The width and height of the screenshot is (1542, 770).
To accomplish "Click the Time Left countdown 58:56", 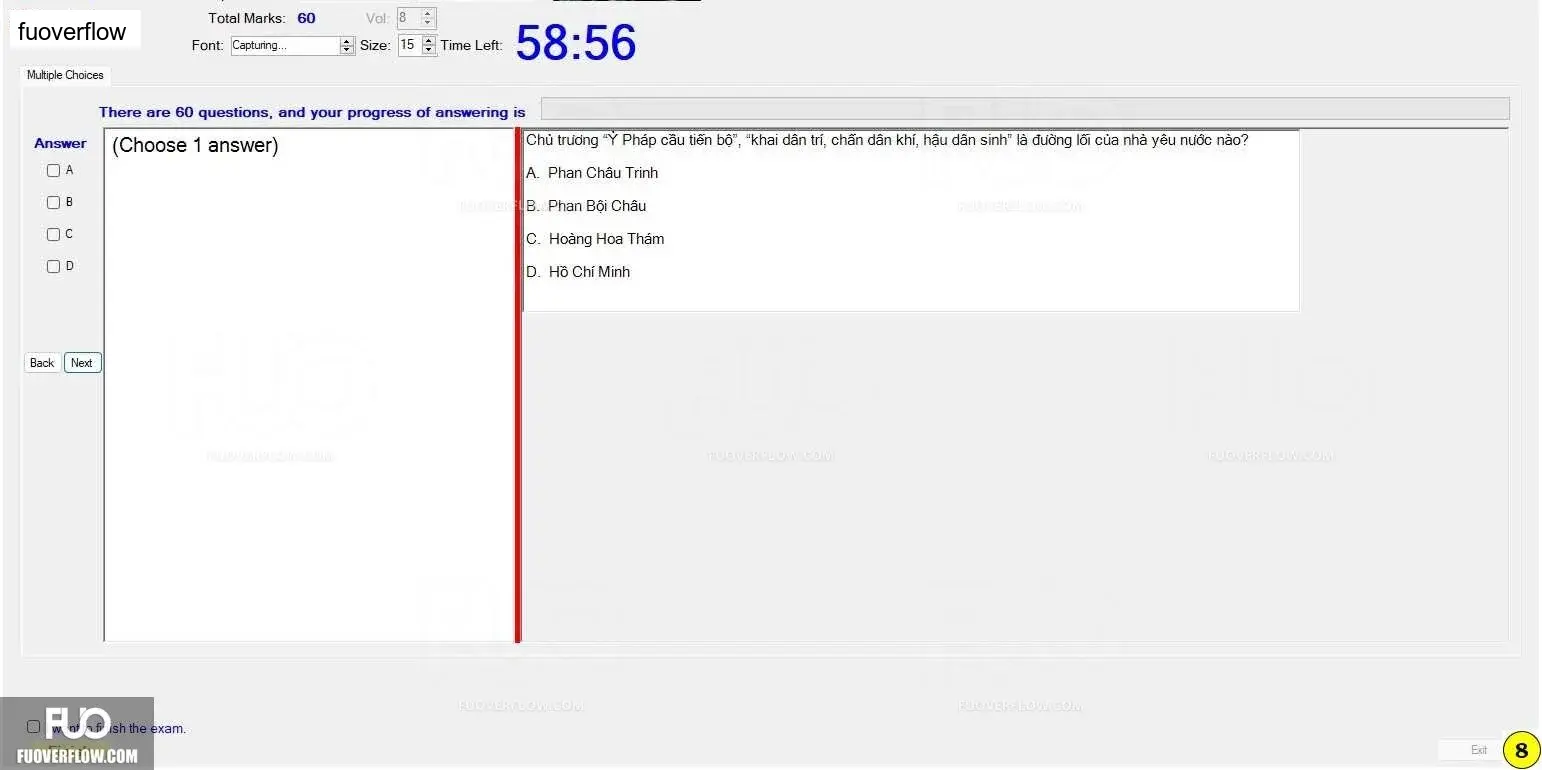I will (576, 43).
